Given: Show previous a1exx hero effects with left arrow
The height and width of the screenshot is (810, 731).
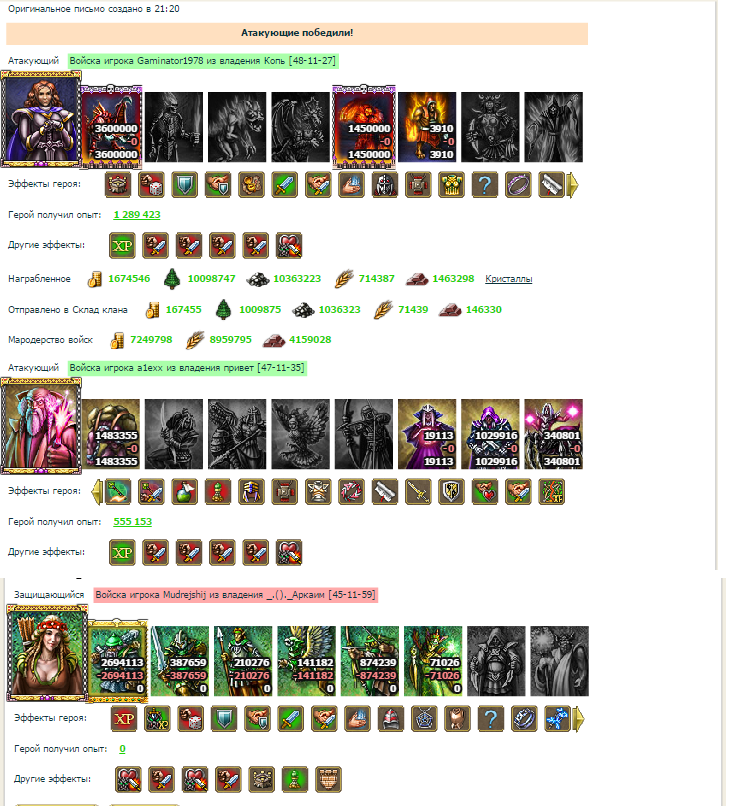Looking at the screenshot, I should tap(97, 491).
